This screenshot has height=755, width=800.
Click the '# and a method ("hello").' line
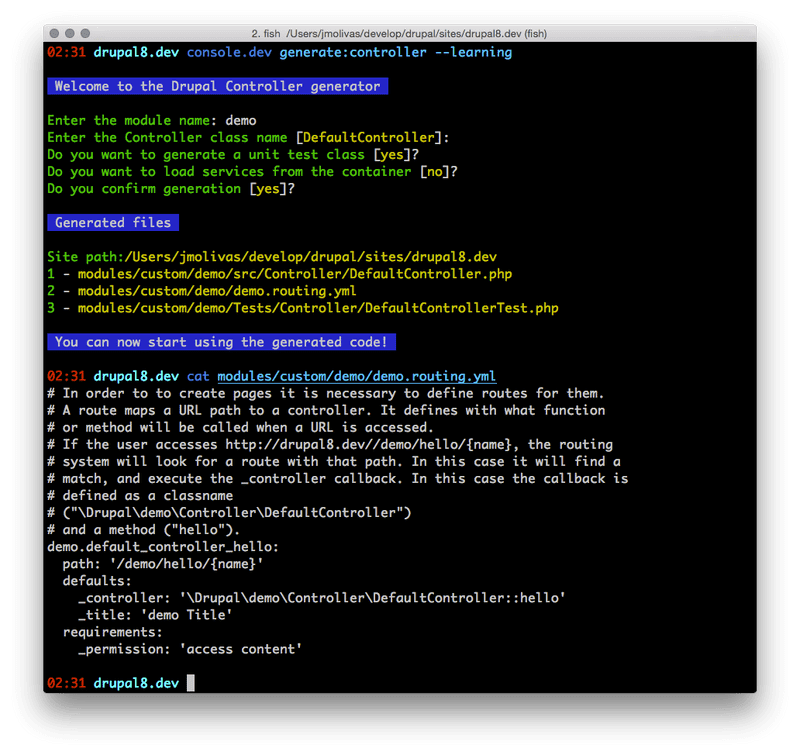pos(143,530)
